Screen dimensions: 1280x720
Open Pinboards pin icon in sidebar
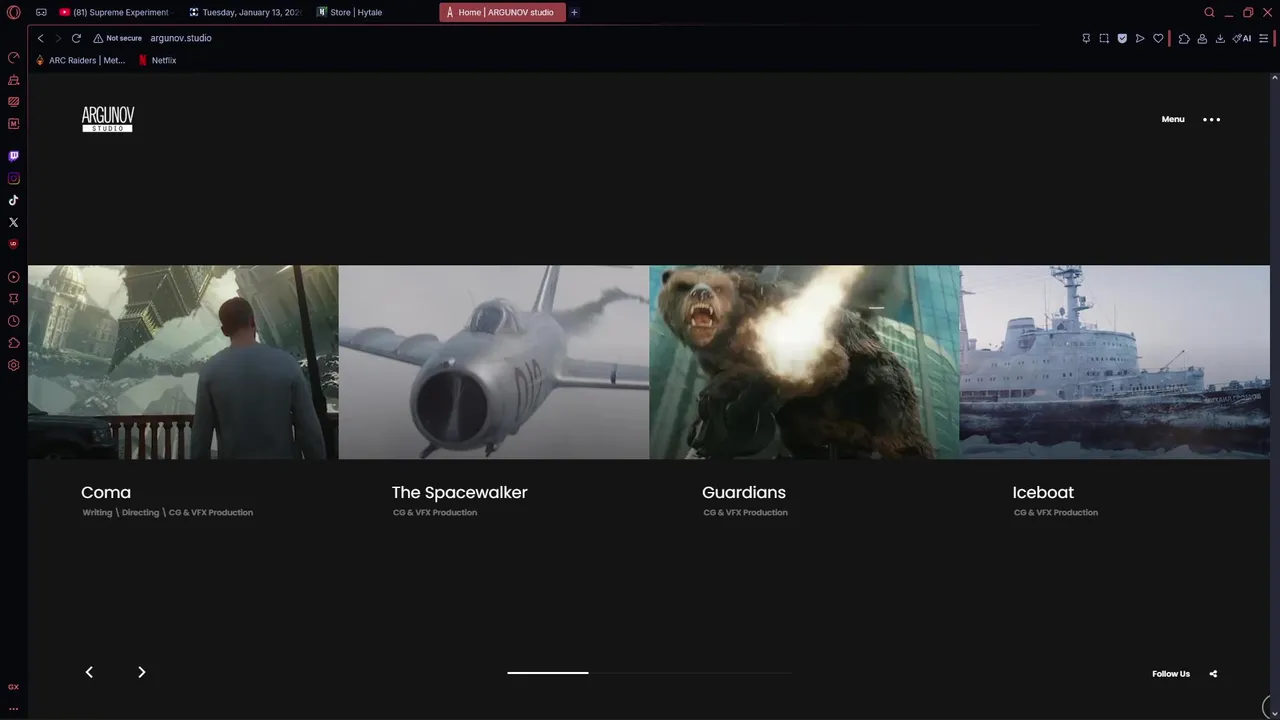(x=13, y=299)
